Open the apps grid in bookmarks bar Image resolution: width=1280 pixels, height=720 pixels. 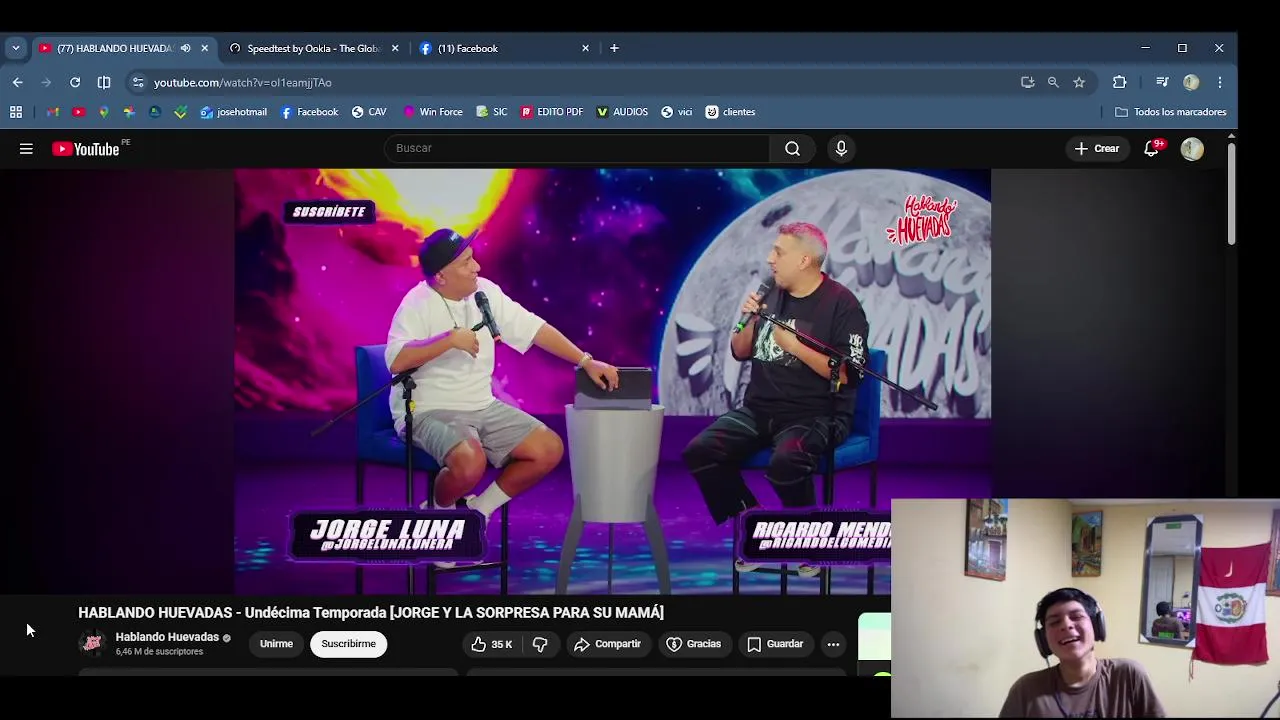[16, 112]
